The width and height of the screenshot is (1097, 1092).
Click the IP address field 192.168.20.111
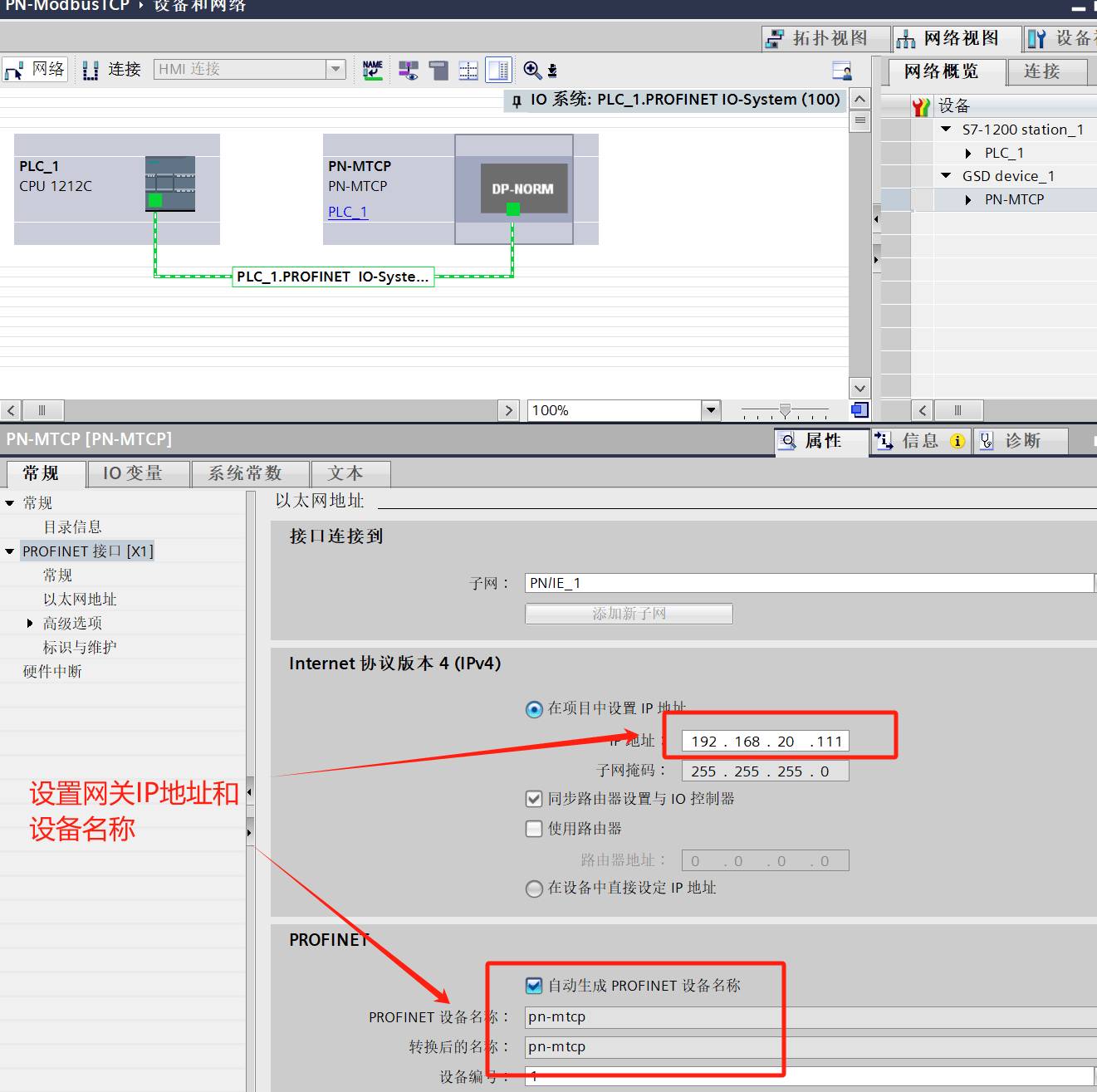765,742
